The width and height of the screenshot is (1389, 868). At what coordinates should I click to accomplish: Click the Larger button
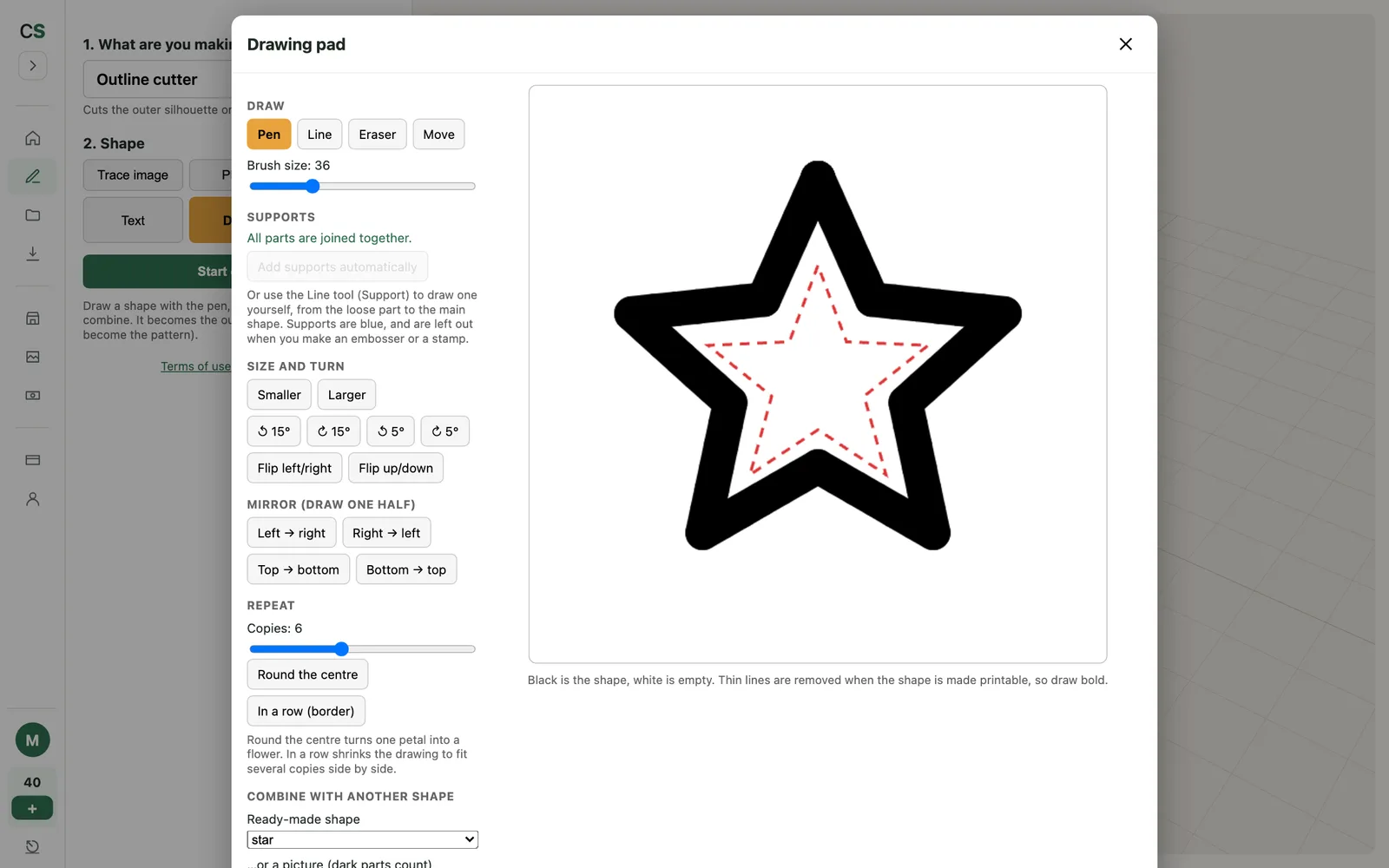point(346,395)
